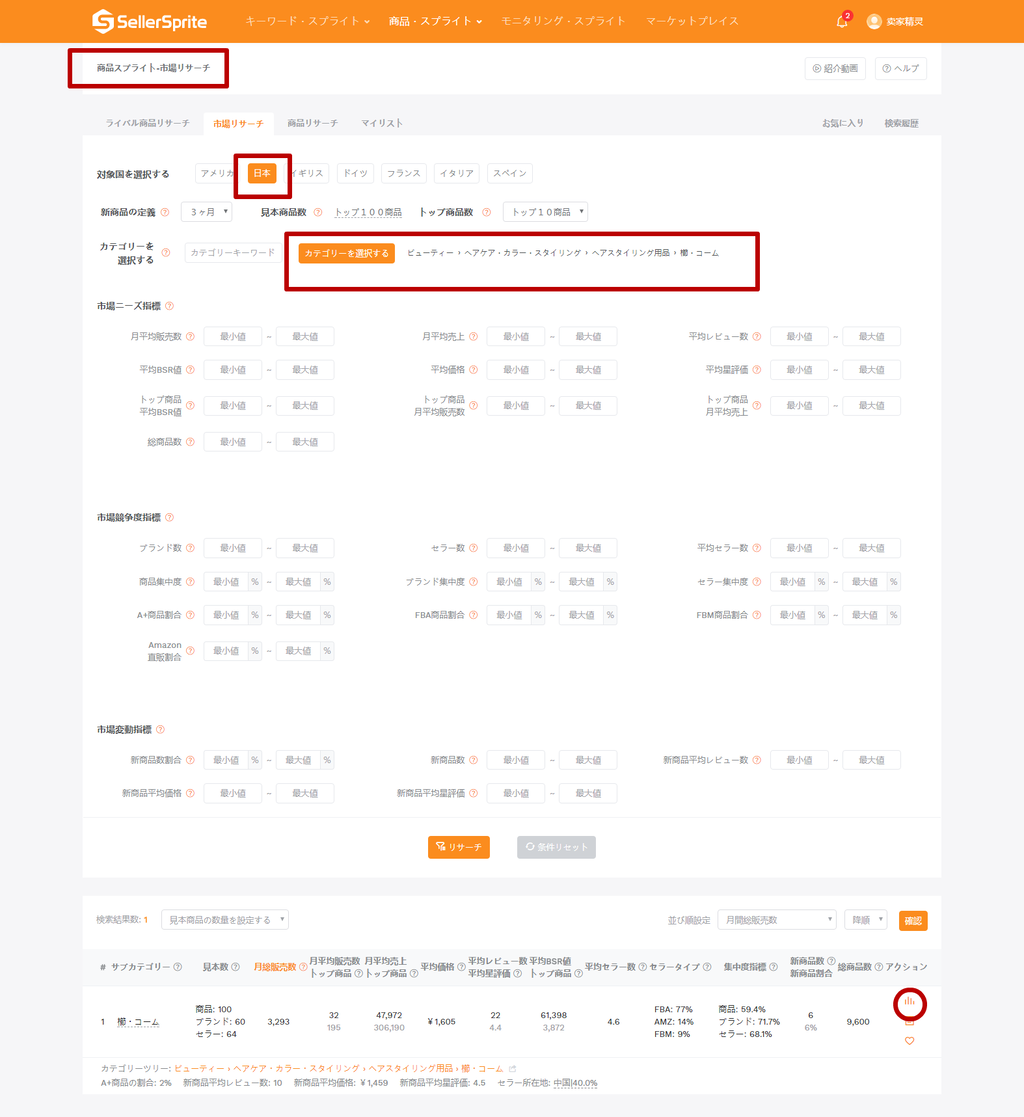
Task: Click ブランド数 最小値 input
Action: (x=232, y=548)
